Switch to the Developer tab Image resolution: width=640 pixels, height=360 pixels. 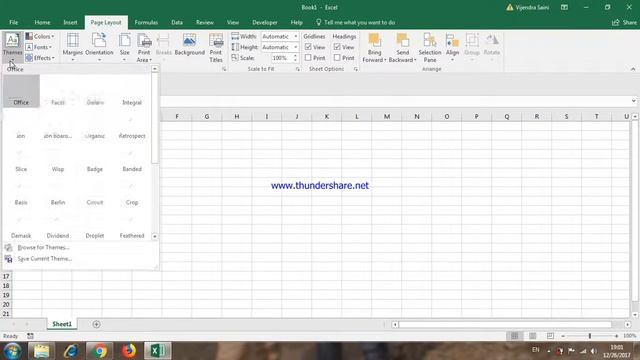click(264, 22)
